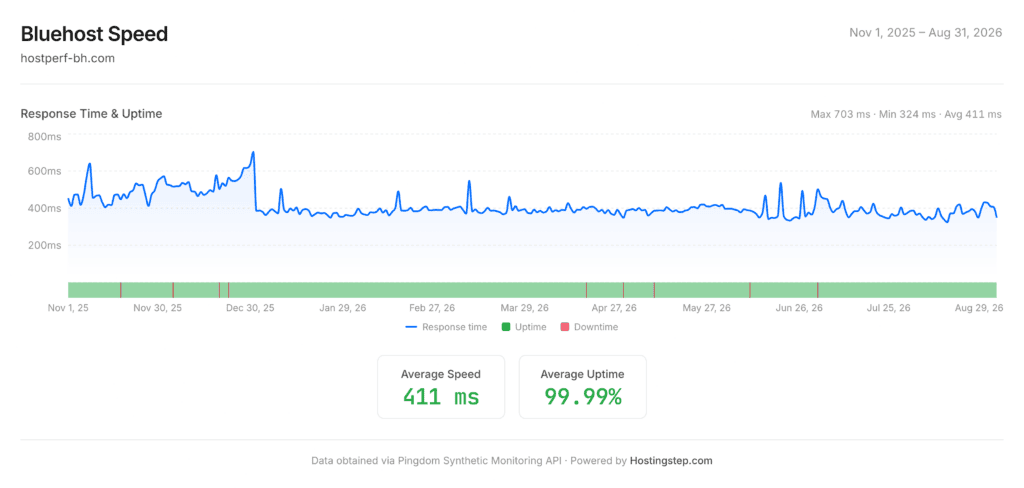Click the 800ms y-axis label
The width and height of the screenshot is (1024, 488).
[44, 137]
